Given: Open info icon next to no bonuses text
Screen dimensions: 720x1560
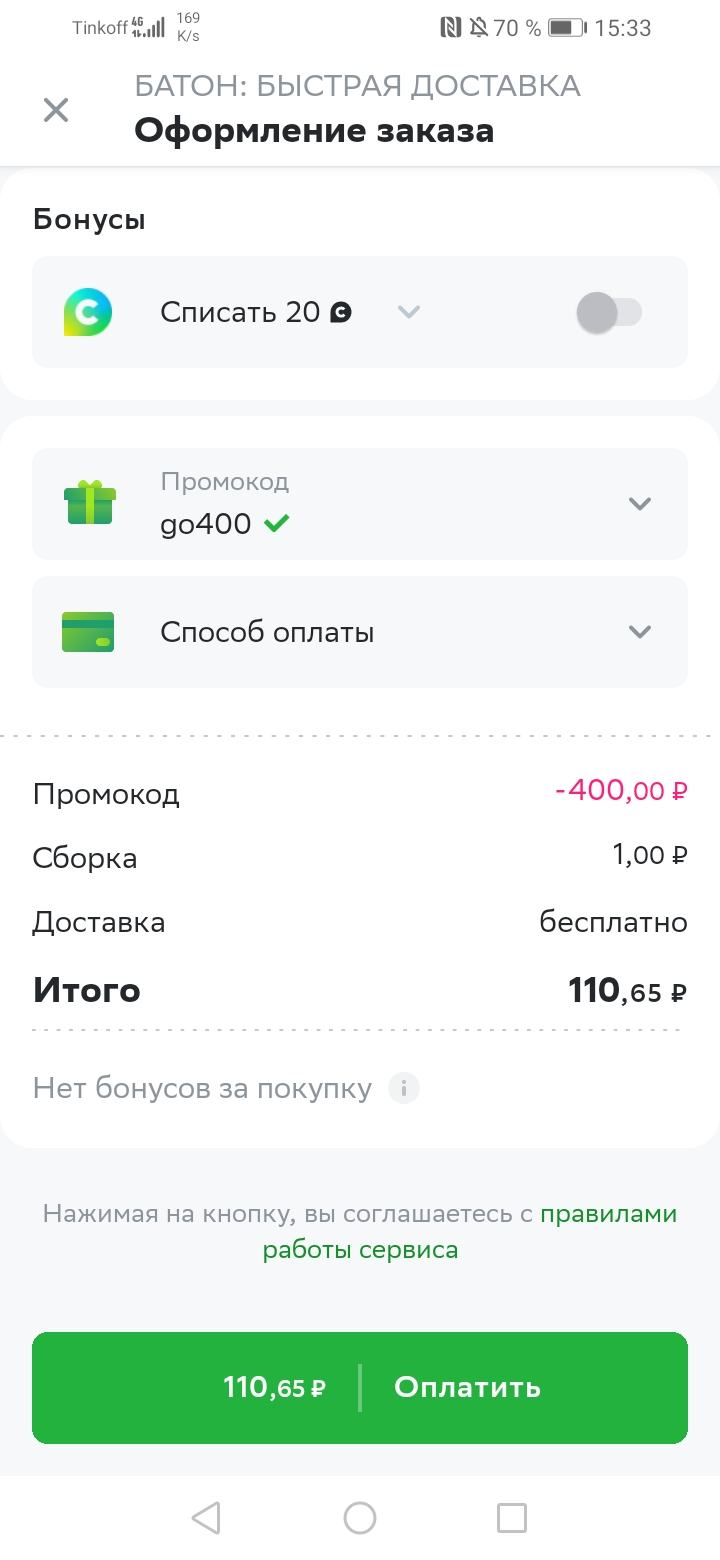Looking at the screenshot, I should [x=404, y=1088].
